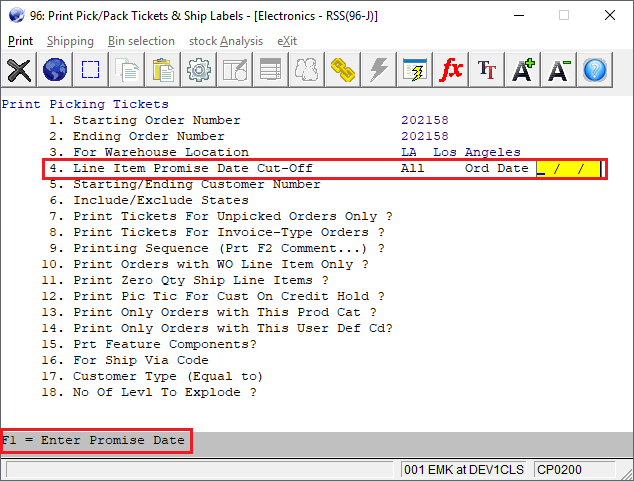Open the Shipping menu
Image resolution: width=634 pixels, height=481 pixels.
pos(70,41)
